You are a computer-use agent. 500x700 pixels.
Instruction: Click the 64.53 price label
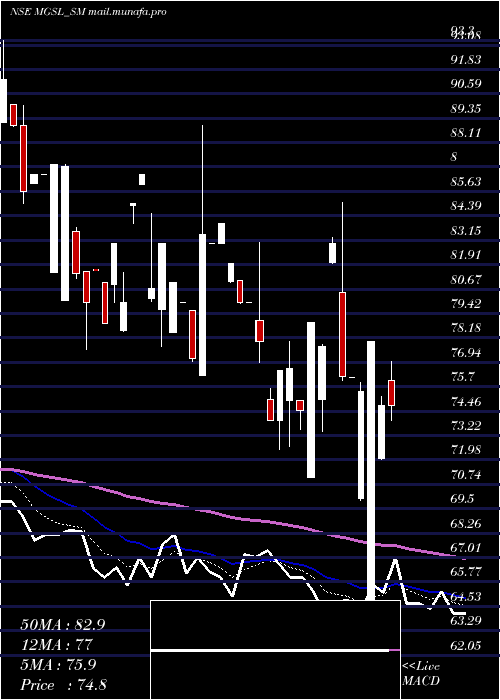(x=466, y=596)
